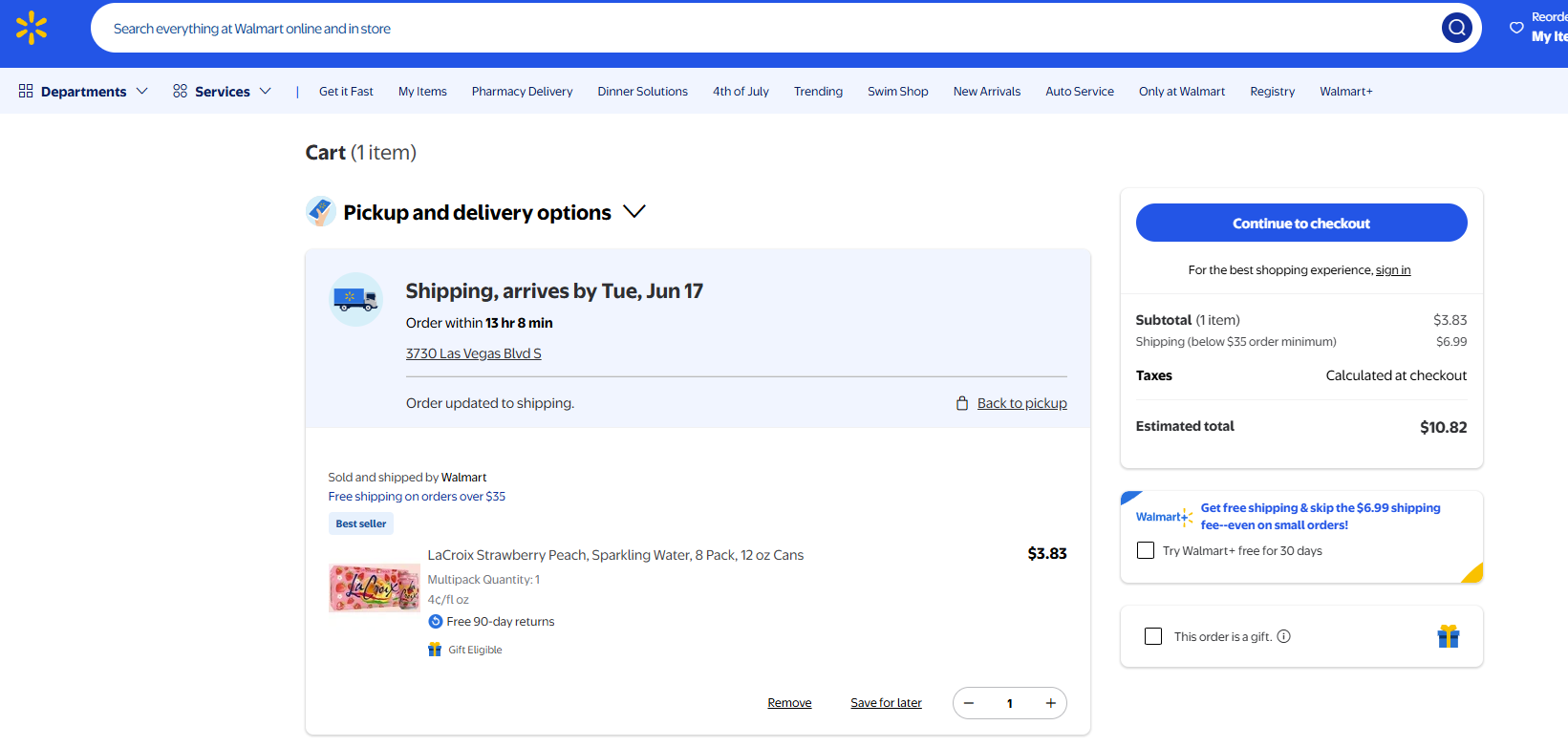The width and height of the screenshot is (1568, 747).
Task: Click the Subtotal $3.83 amount
Action: tap(1450, 320)
